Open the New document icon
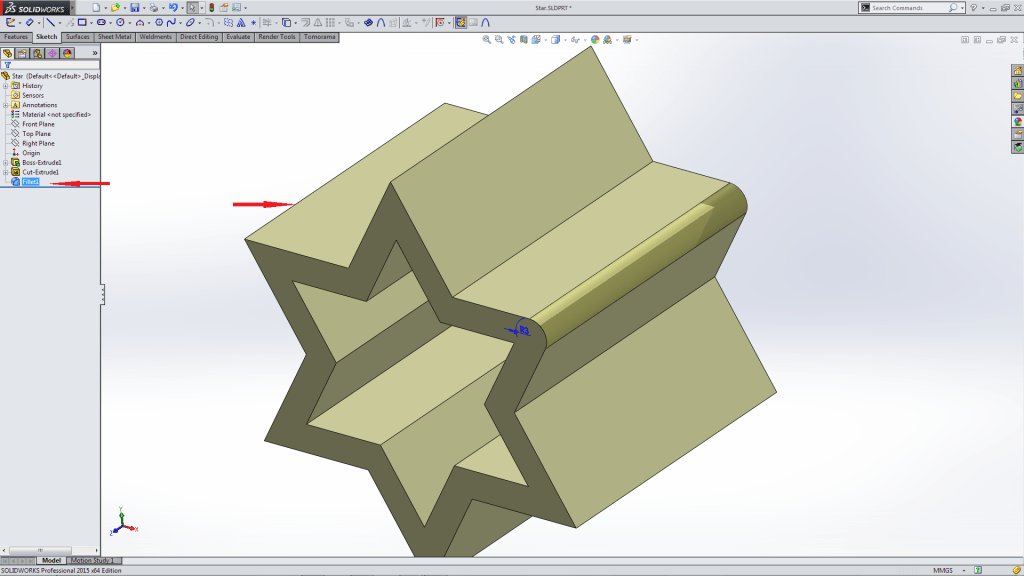This screenshot has width=1024, height=576. tap(95, 8)
